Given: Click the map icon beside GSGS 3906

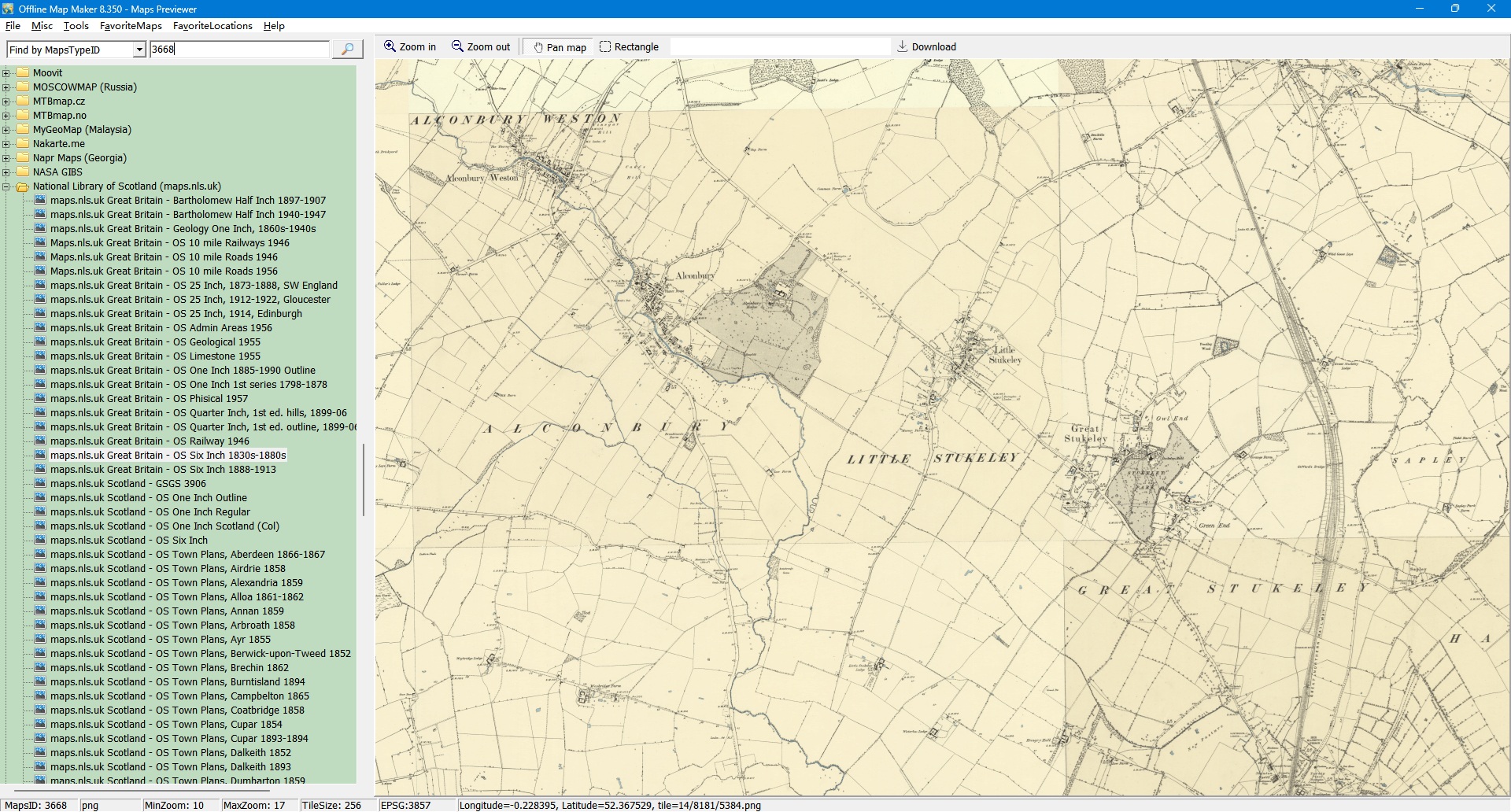Looking at the screenshot, I should (40, 484).
